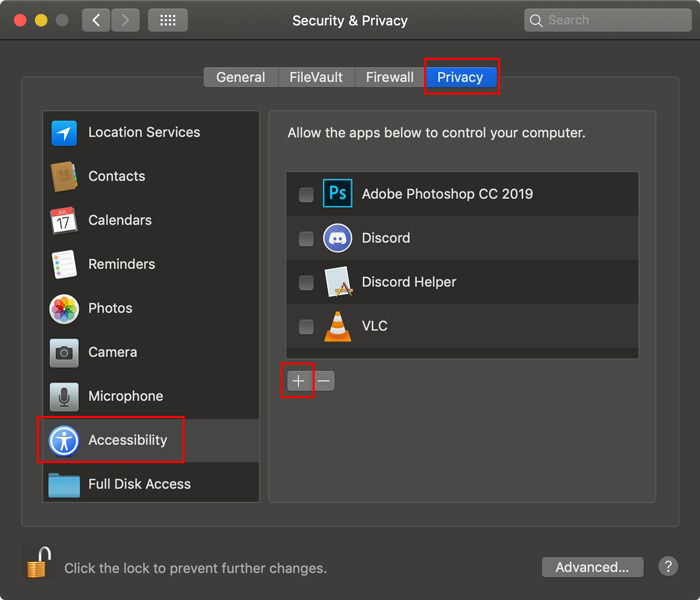This screenshot has width=700, height=600.
Task: Tick the Discord checkbox
Action: point(306,239)
